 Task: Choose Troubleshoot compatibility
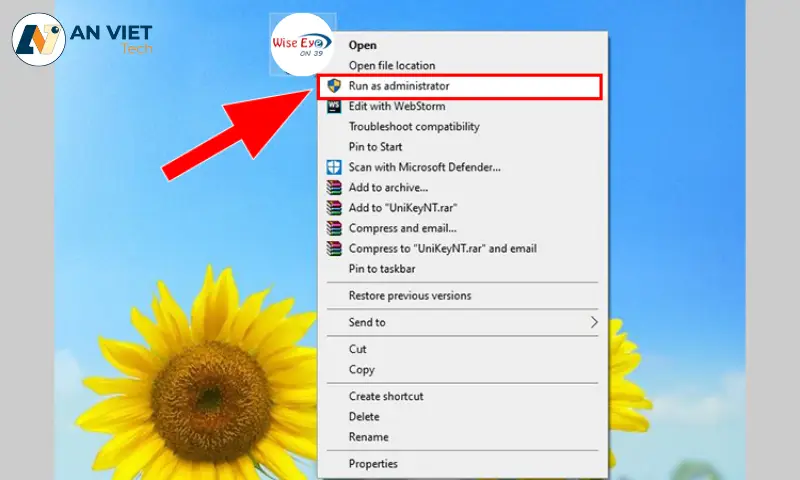413,127
